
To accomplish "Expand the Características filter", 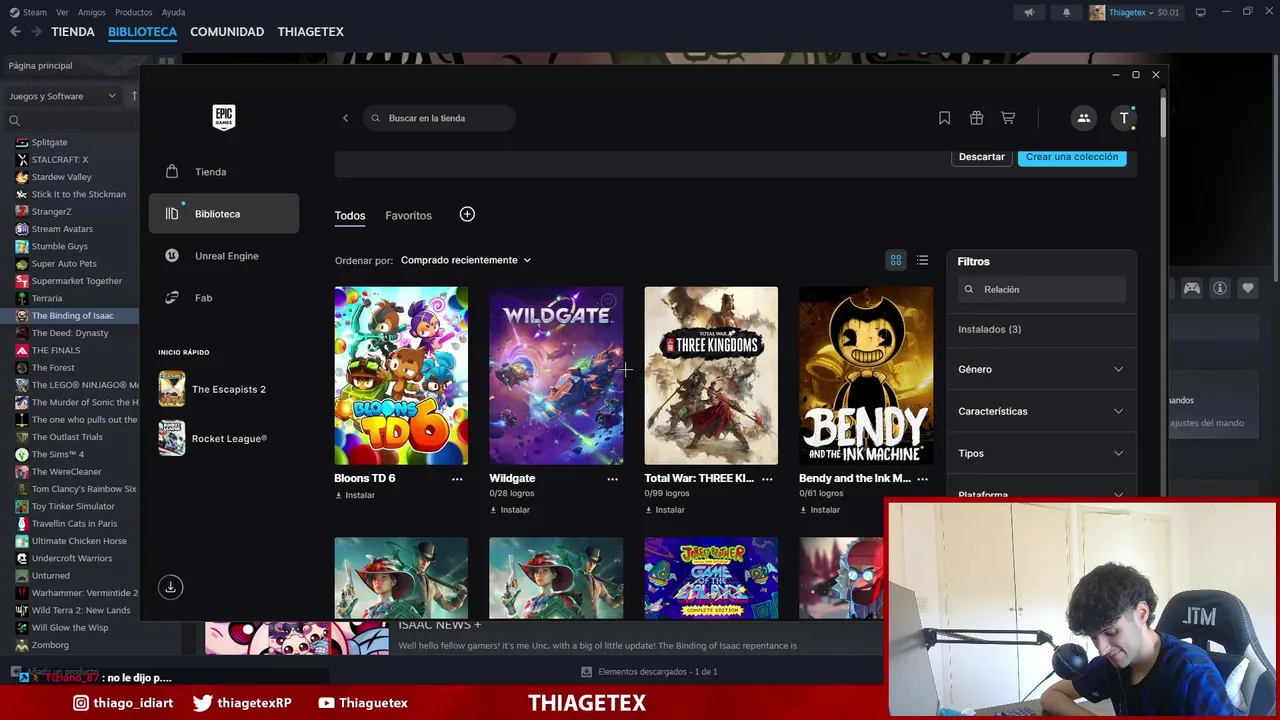I will pyautogui.click(x=1041, y=411).
